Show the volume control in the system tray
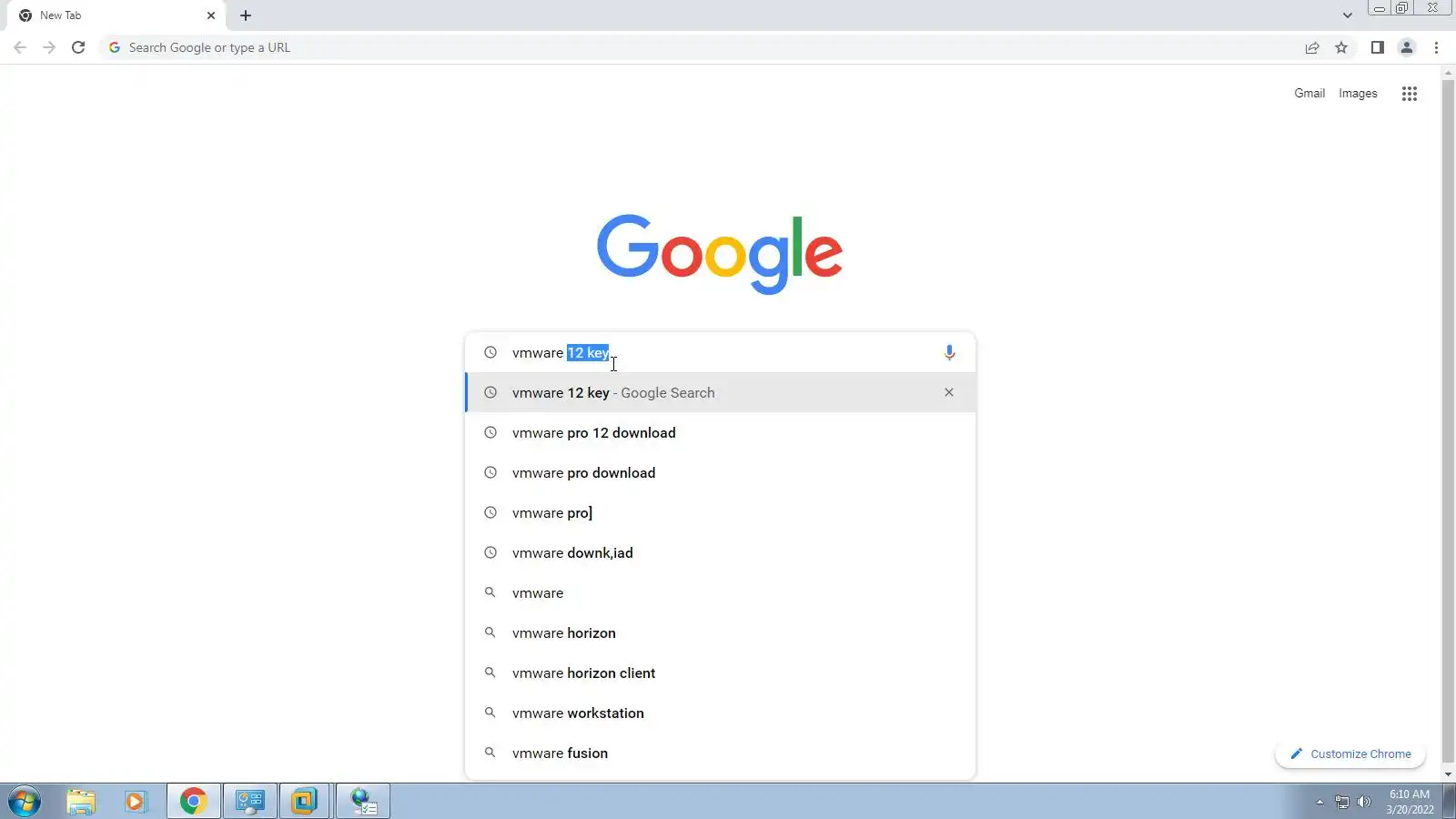Viewport: 1456px width, 819px height. pyautogui.click(x=1363, y=802)
